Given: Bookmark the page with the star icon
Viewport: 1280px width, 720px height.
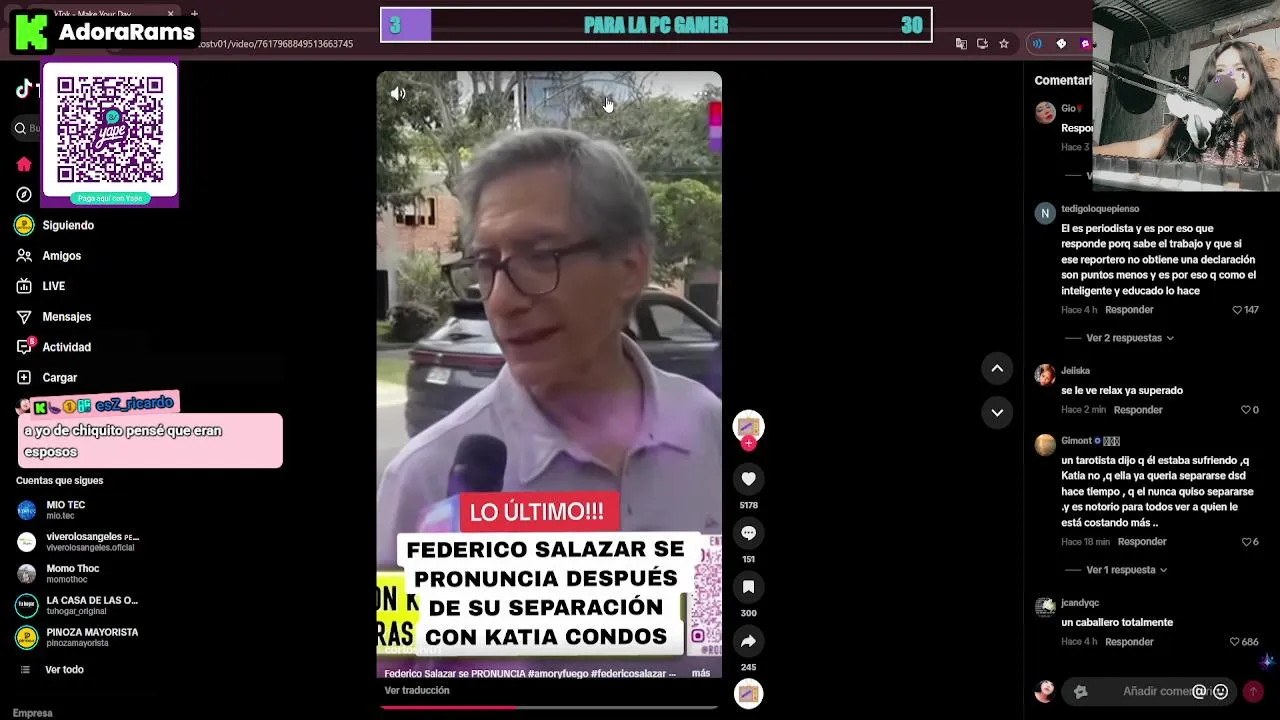Looking at the screenshot, I should pos(1004,44).
